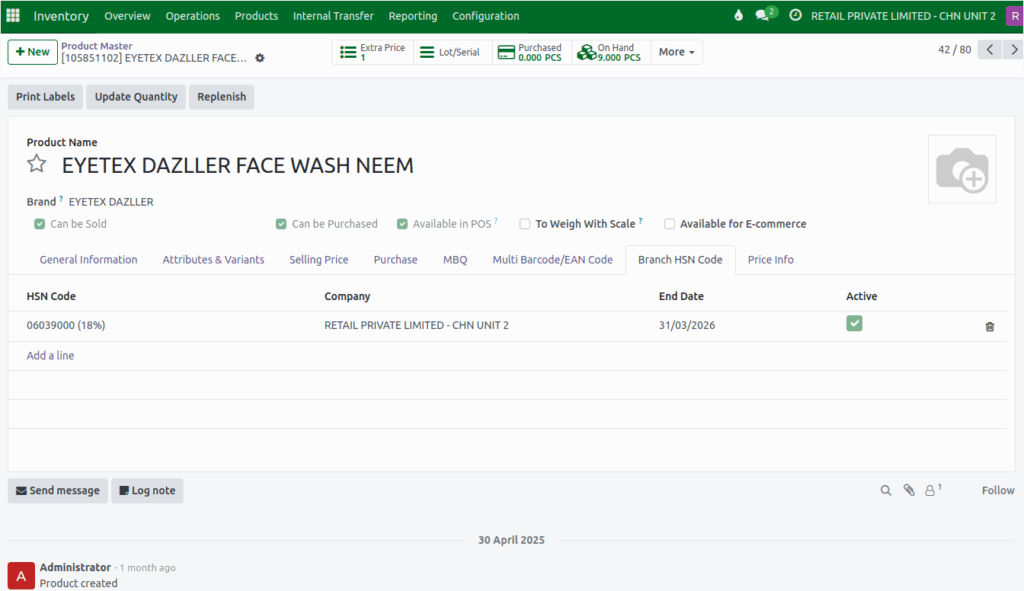Uncheck Active on the HSN Code line

click(x=854, y=324)
